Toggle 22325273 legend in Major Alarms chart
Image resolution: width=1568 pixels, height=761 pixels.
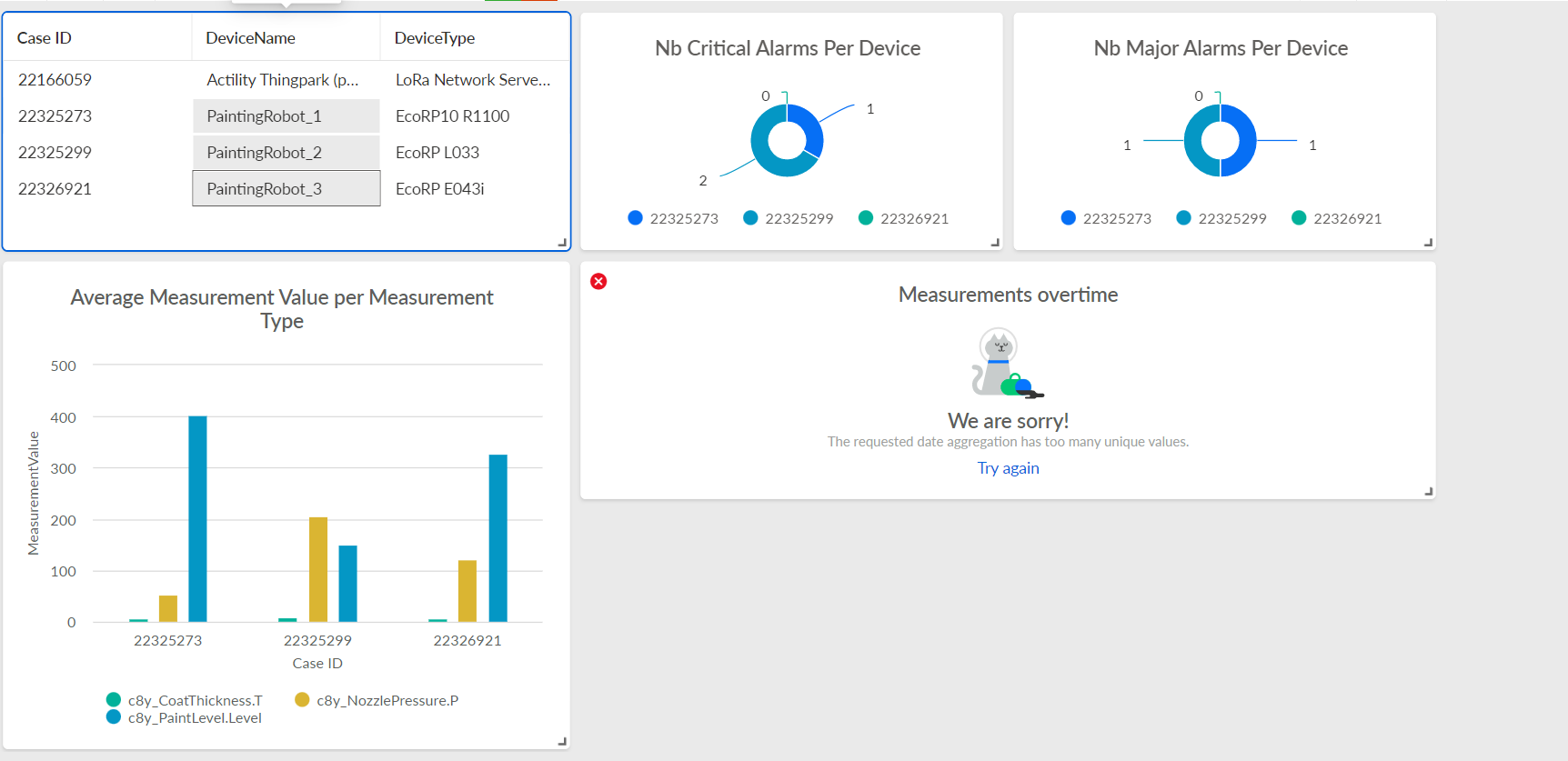tap(1106, 218)
